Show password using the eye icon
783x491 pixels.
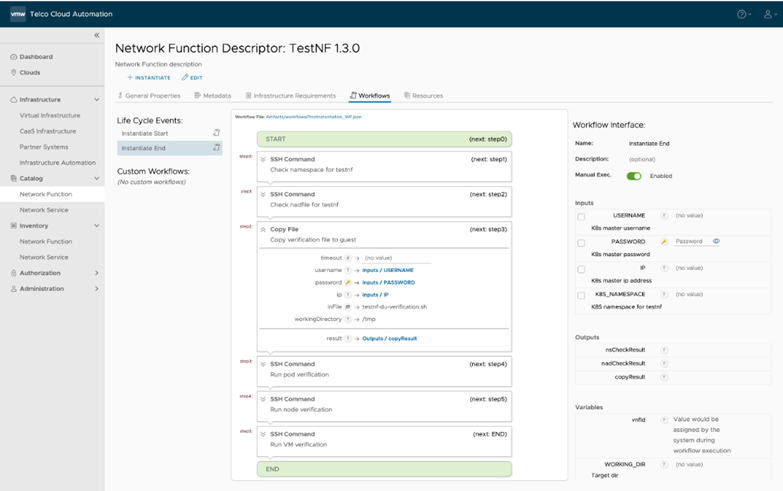coord(716,241)
